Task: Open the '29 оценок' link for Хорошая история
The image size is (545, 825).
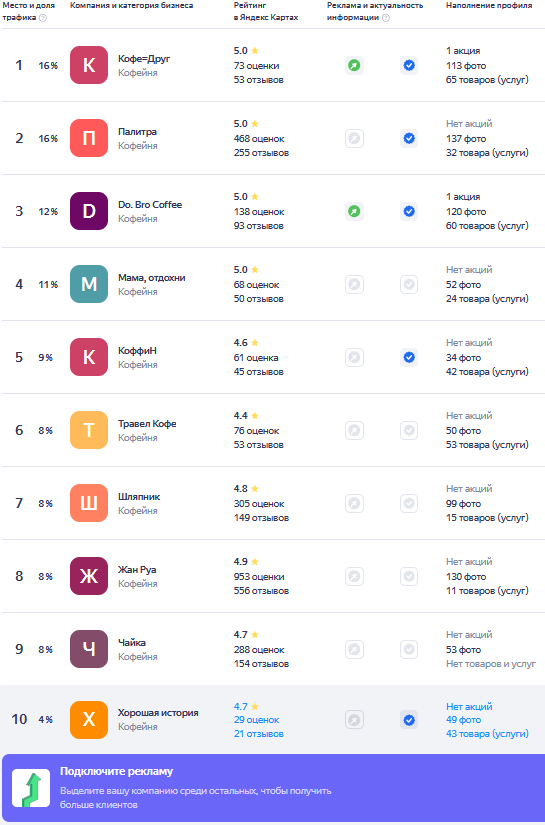Action: tap(256, 720)
